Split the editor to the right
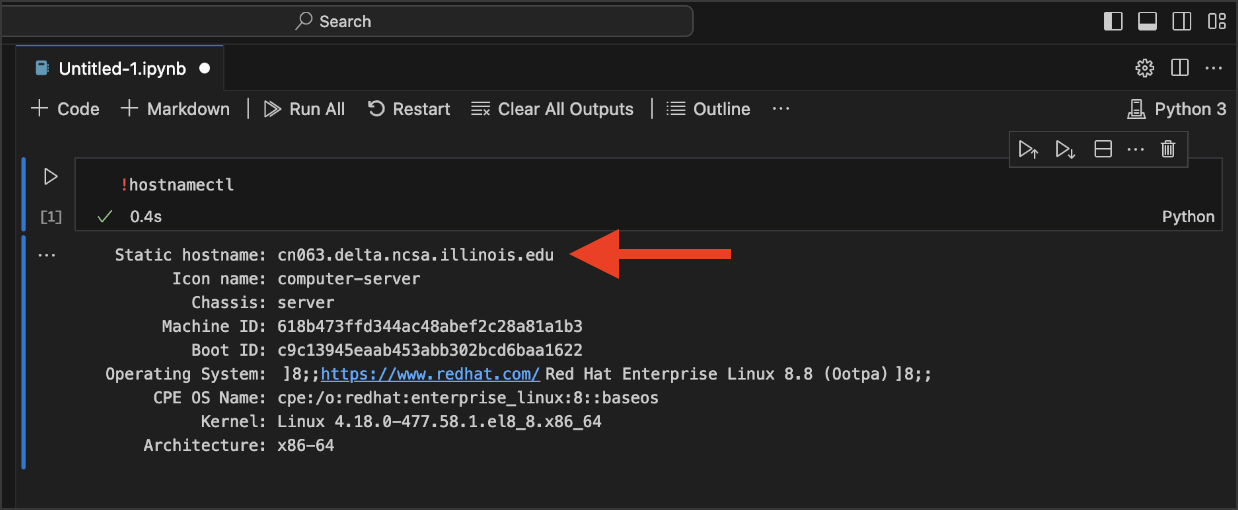Screen dimensions: 1238x510 point(1180,68)
